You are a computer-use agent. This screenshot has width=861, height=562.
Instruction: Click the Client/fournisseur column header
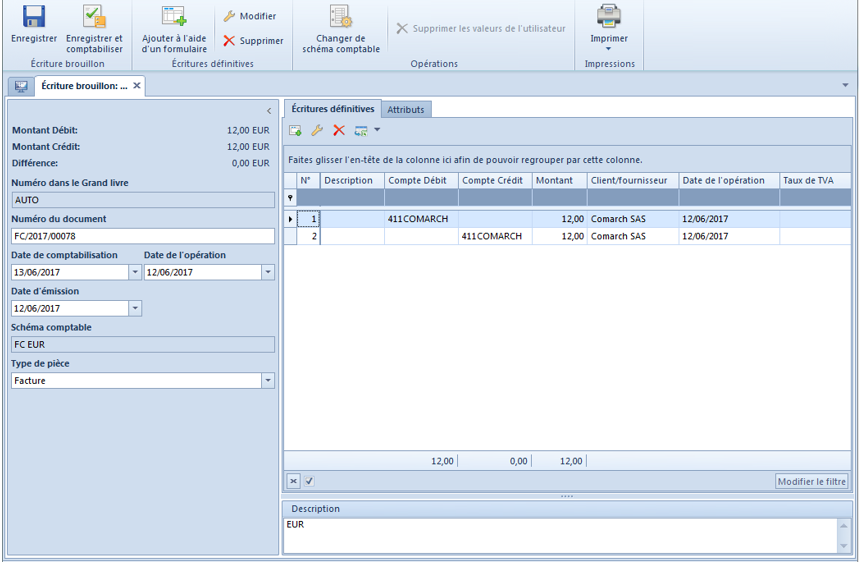633,180
